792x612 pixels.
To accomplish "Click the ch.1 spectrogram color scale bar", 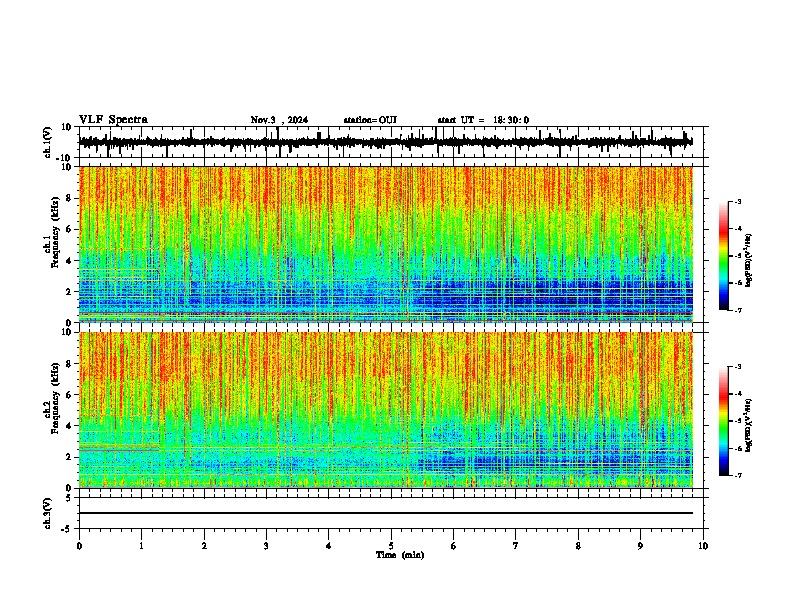I will tap(723, 256).
